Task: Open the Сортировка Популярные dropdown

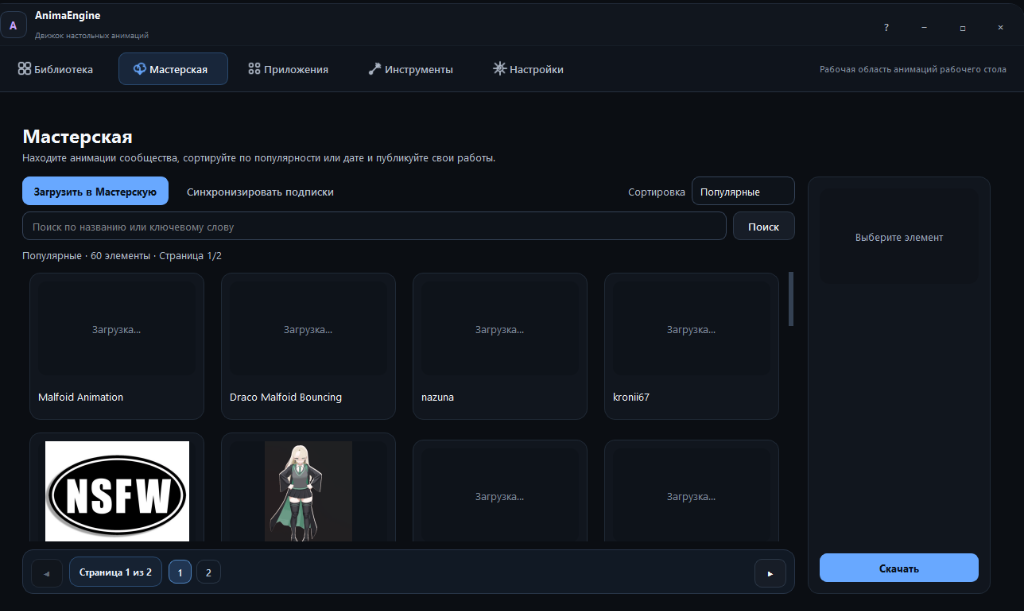Action: (x=743, y=191)
